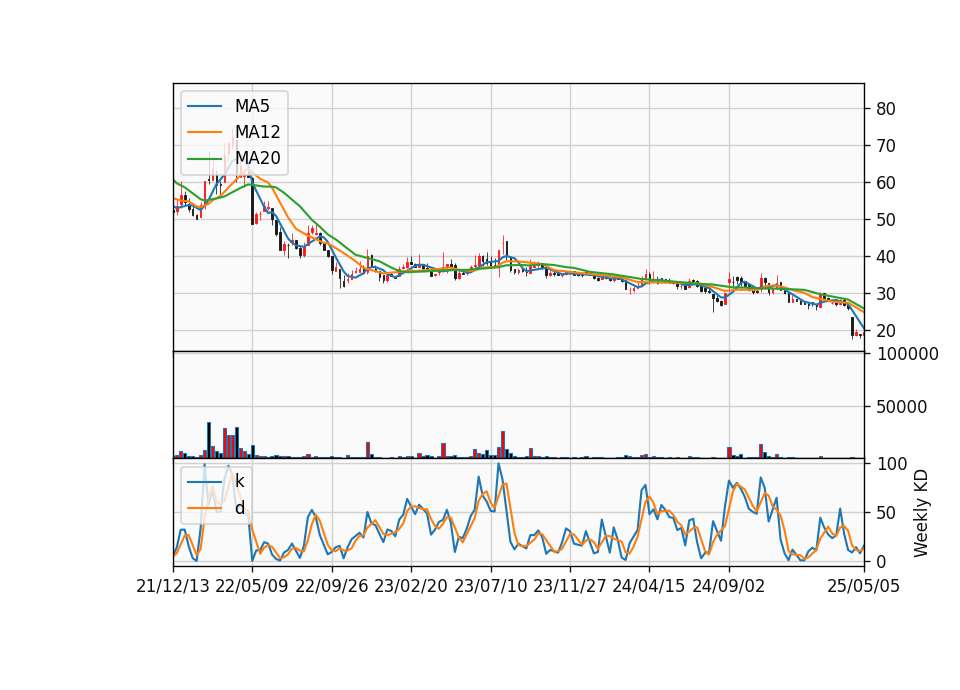Click the price axis value 40

coord(886,257)
